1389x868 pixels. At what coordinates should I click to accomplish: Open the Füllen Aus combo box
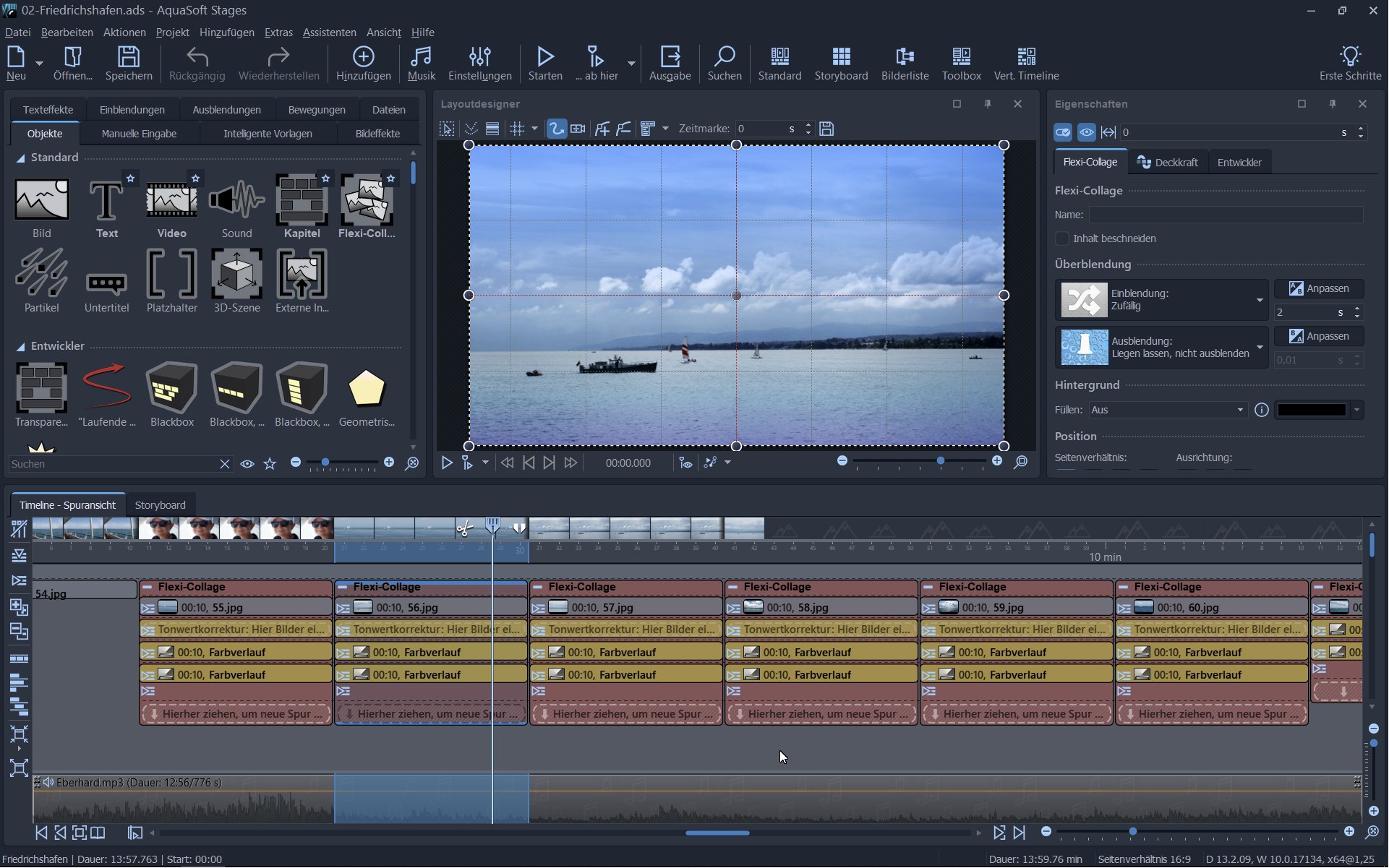coord(1167,410)
